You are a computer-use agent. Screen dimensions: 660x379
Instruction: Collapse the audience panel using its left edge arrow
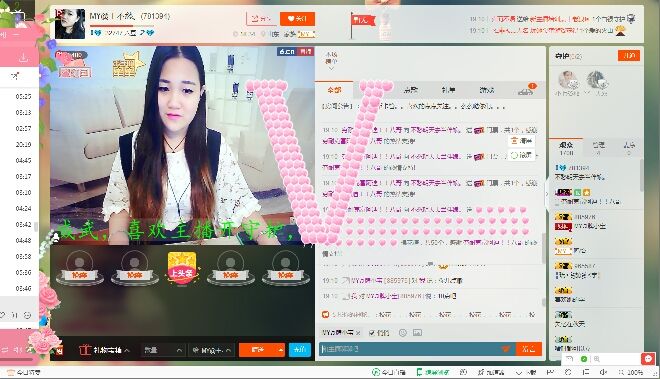tap(547, 194)
